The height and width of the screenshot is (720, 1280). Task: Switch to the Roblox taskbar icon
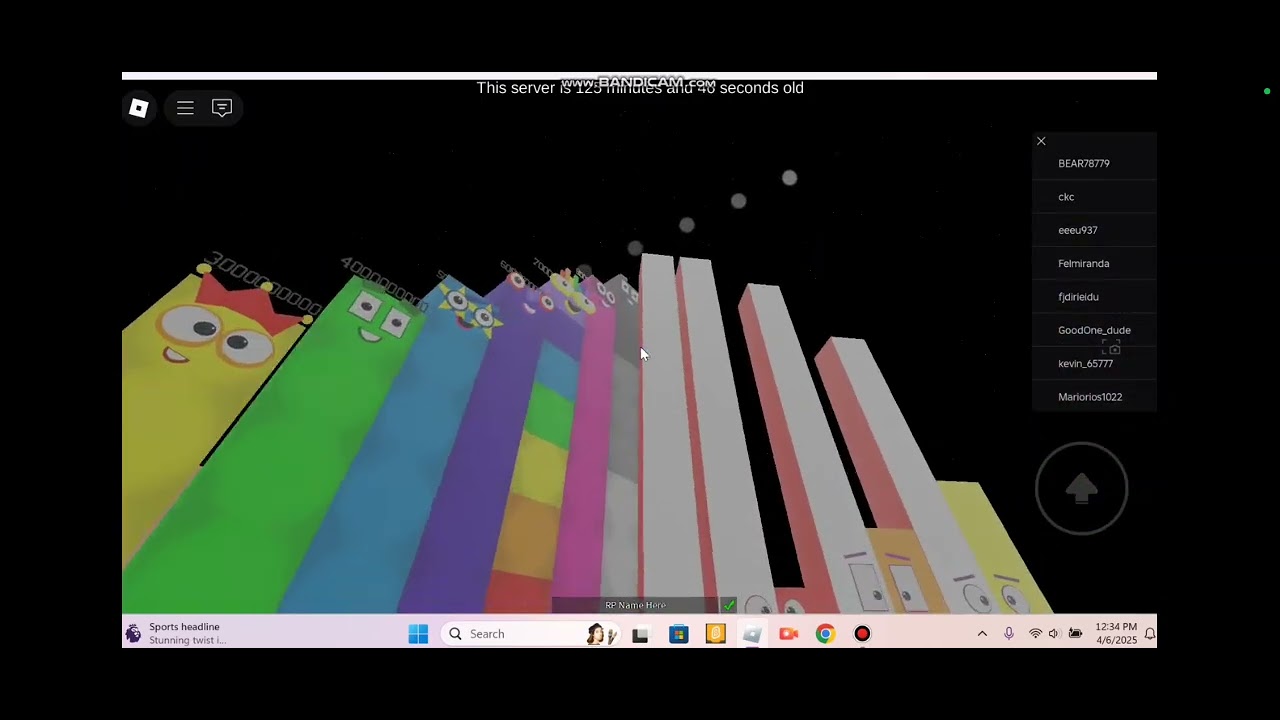pyautogui.click(x=752, y=634)
